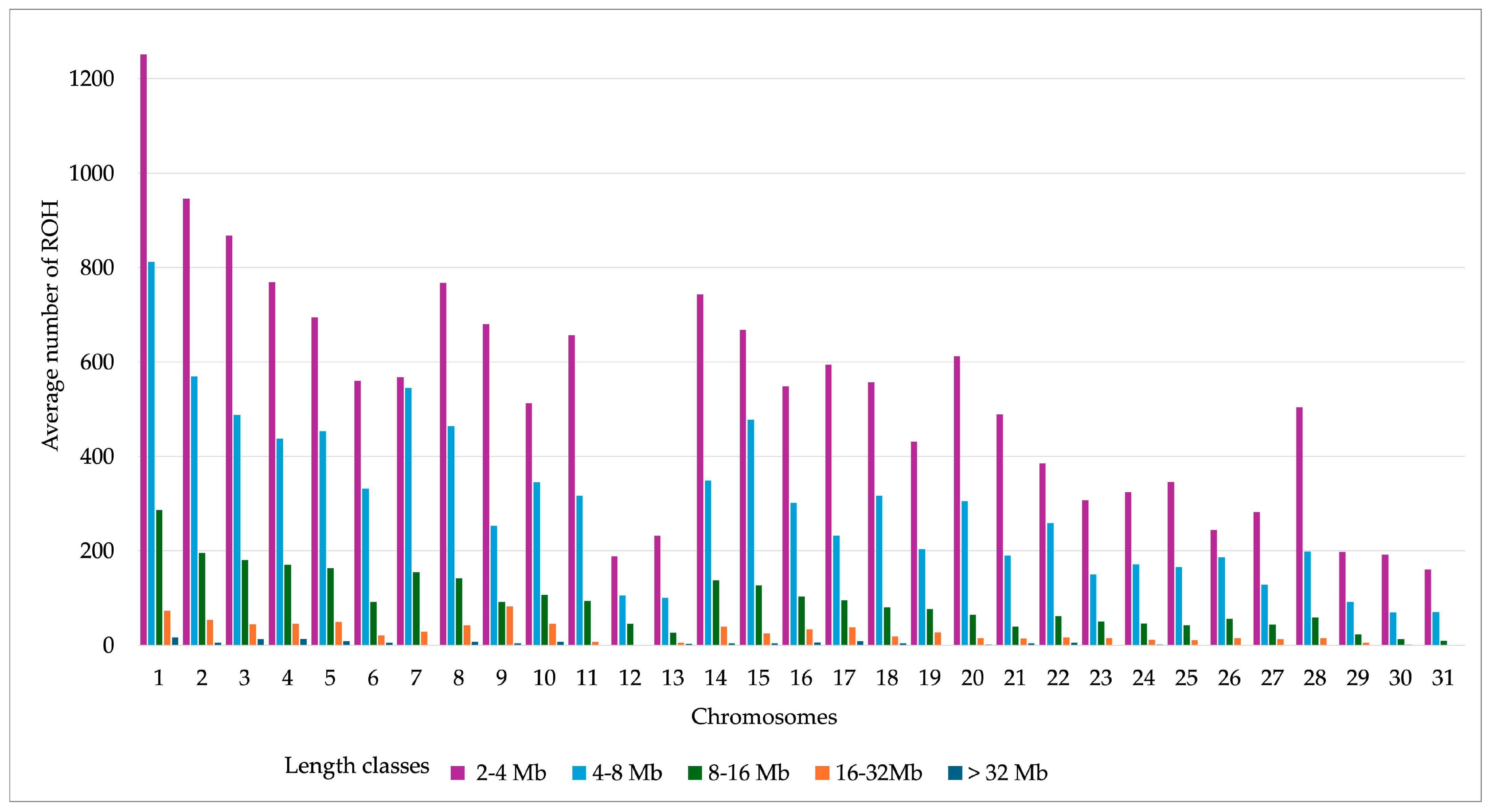Click the orange 16-32Mb legend swatch
The width and height of the screenshot is (1490, 812).
[822, 773]
